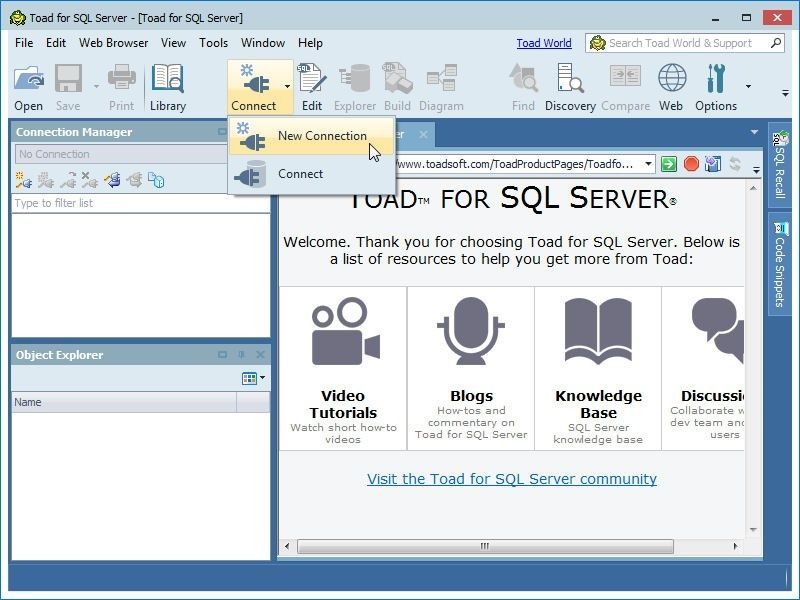The width and height of the screenshot is (800, 600).
Task: Select New Connection from the dropdown
Action: coord(311,136)
